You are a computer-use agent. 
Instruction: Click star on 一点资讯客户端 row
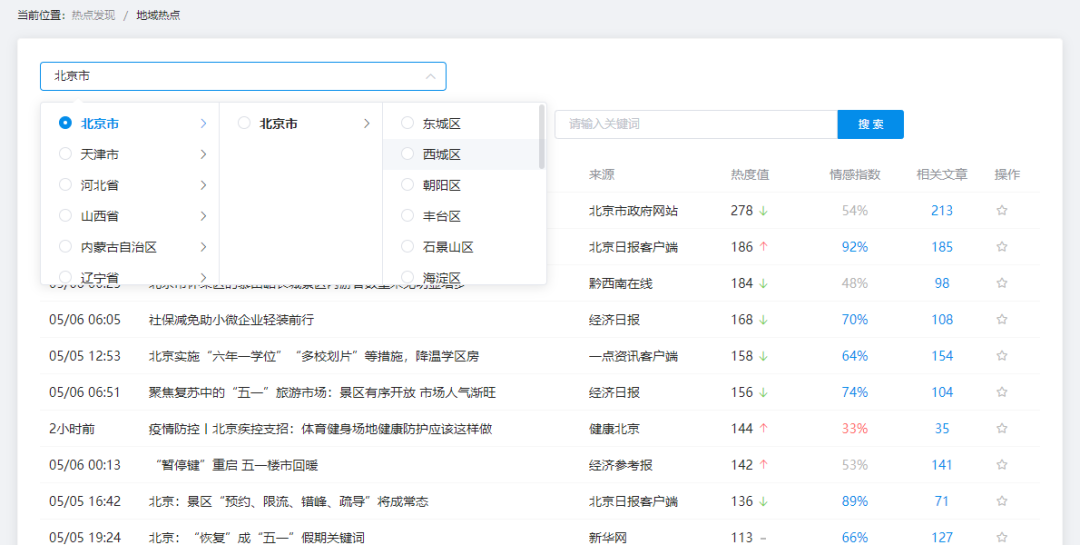tap(1002, 356)
